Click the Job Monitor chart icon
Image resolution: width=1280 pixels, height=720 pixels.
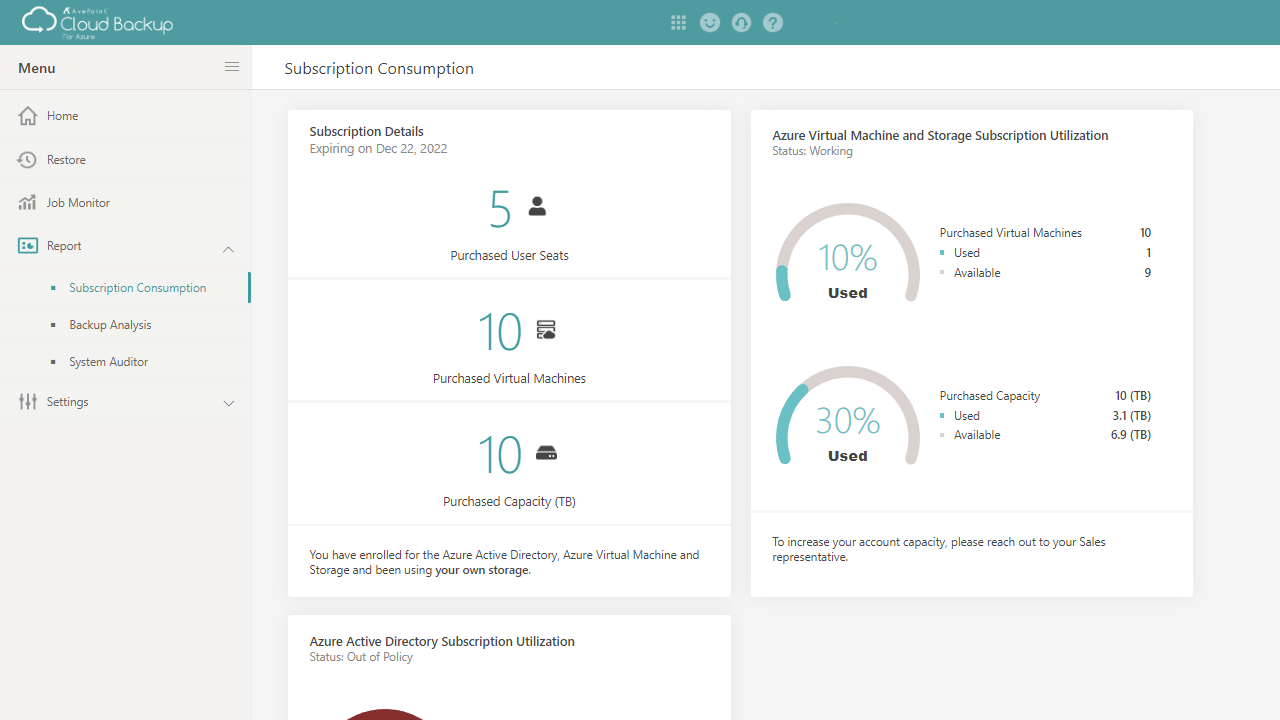(x=28, y=203)
